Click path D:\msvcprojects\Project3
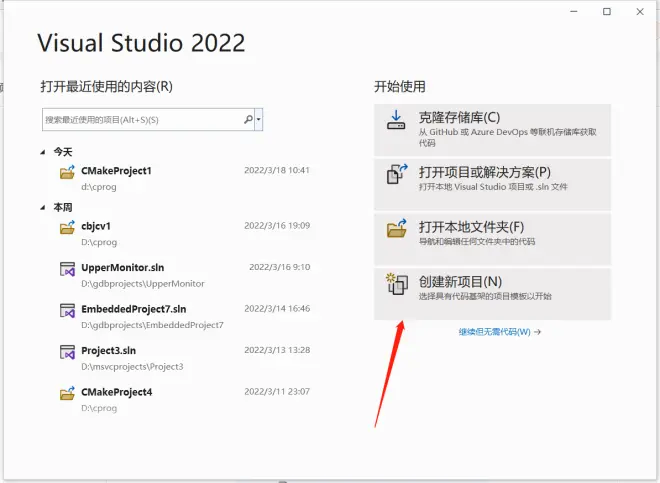Viewport: 660px width, 483px height. 132,367
